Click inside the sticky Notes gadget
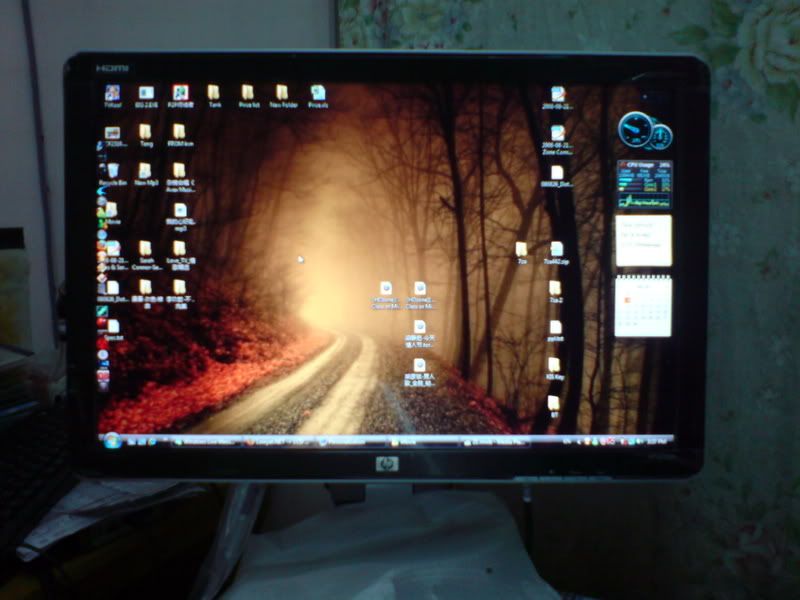This screenshot has width=800, height=600. (642, 242)
